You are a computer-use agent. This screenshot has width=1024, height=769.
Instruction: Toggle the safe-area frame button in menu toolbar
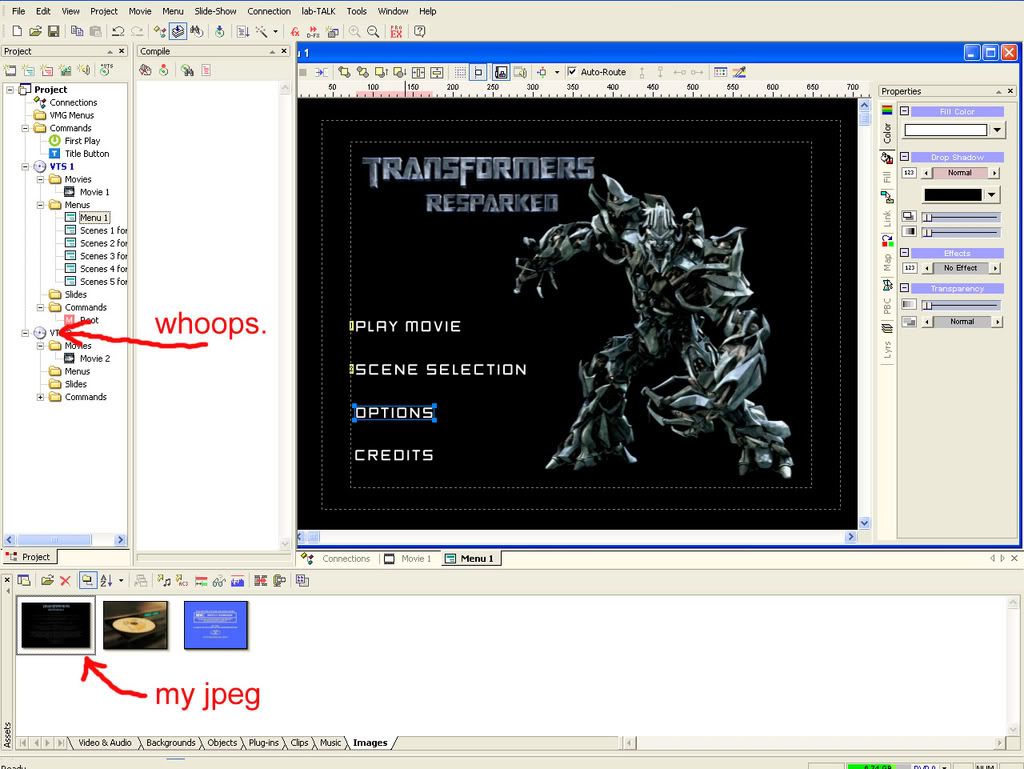point(479,72)
